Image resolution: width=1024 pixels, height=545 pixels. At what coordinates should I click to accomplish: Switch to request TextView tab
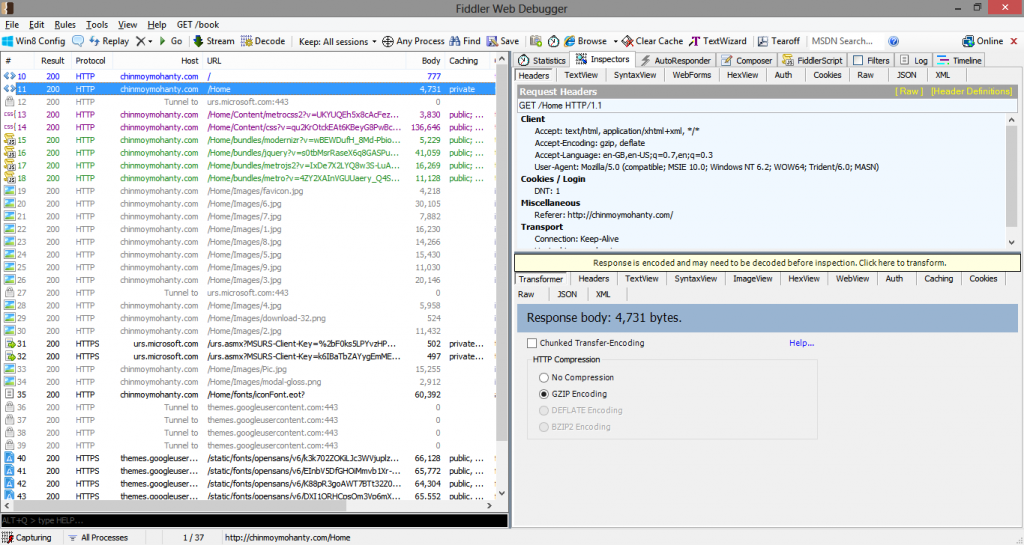coord(581,75)
